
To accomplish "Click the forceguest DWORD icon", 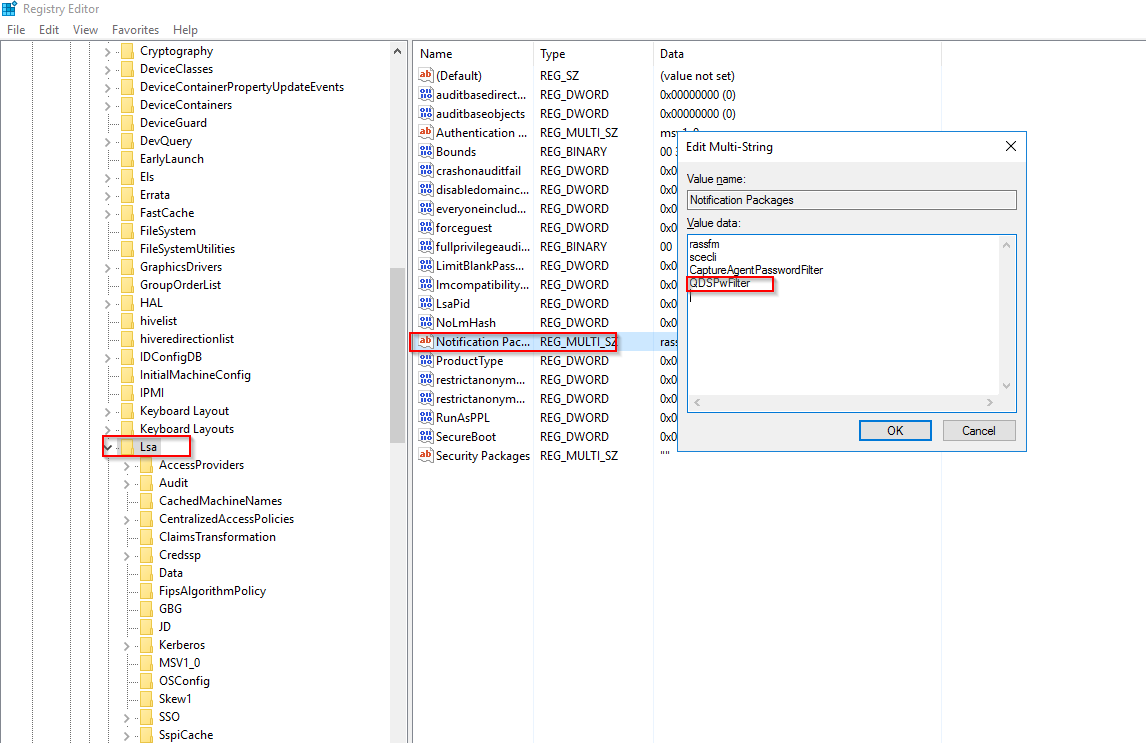I will point(425,227).
